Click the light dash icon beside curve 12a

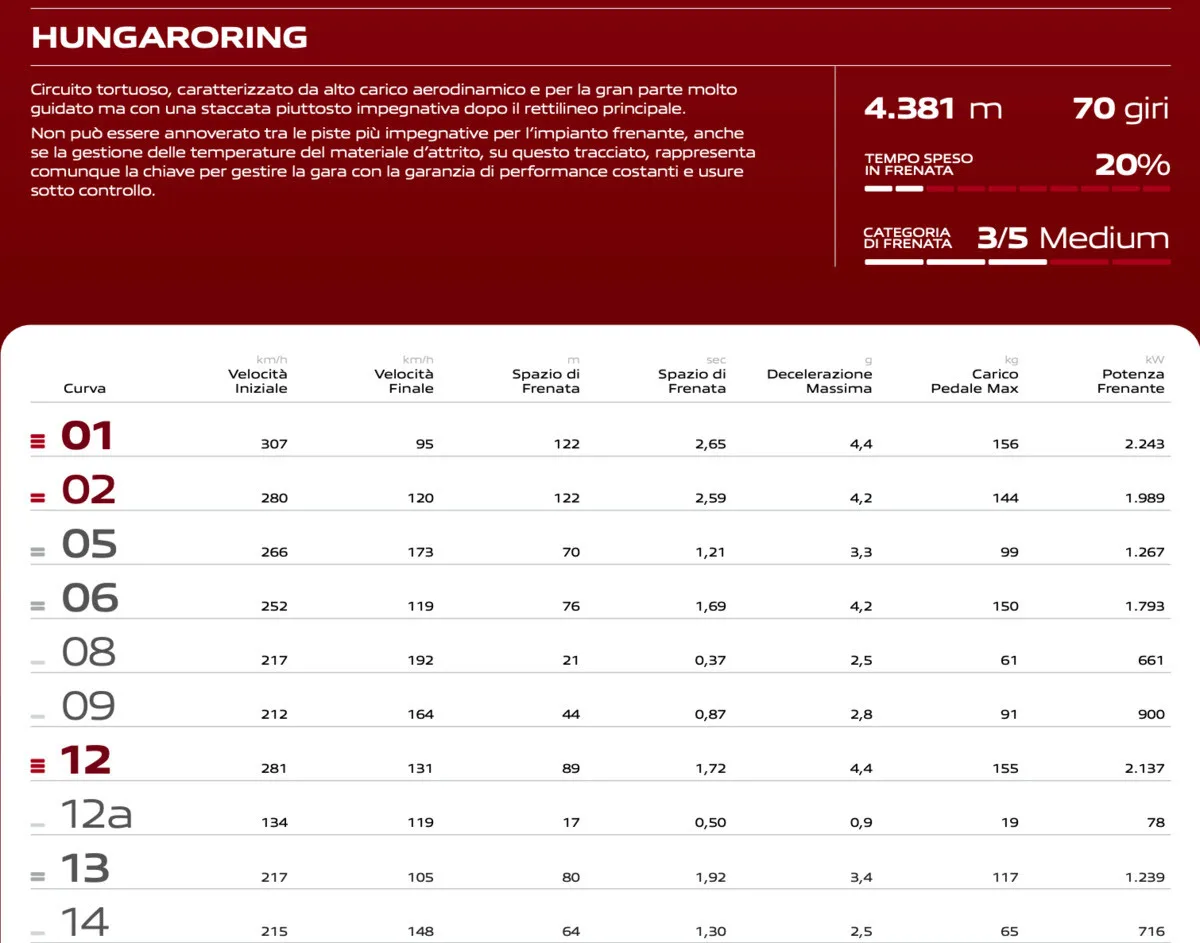(38, 825)
